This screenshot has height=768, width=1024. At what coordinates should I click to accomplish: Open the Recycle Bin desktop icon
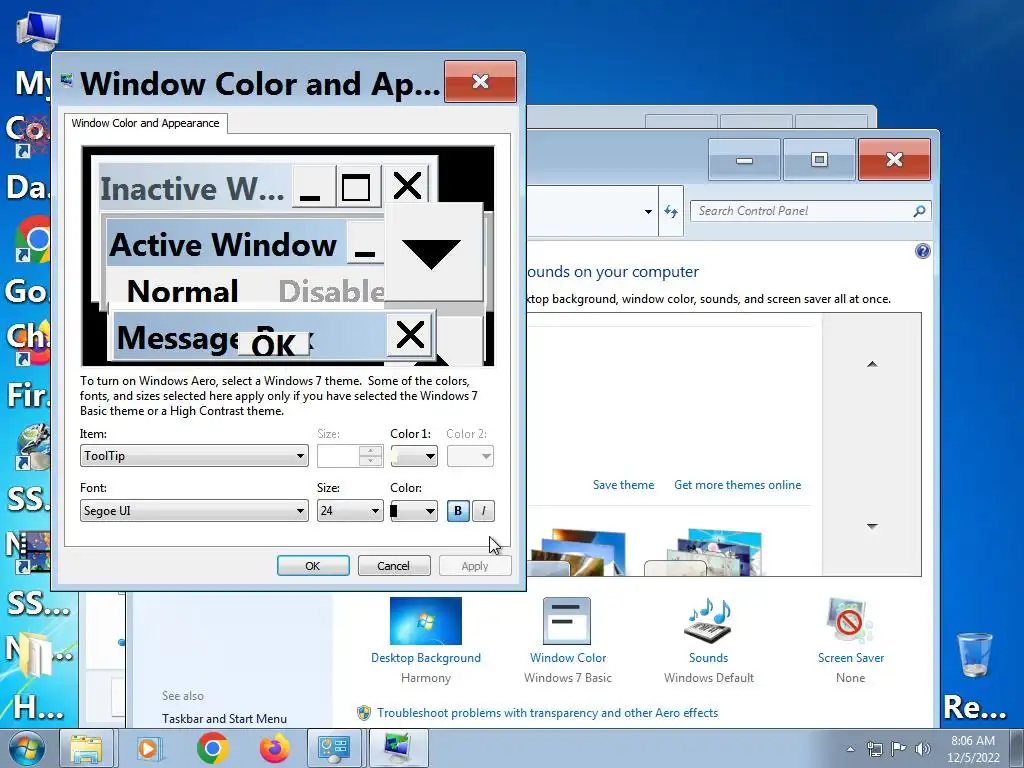point(974,654)
